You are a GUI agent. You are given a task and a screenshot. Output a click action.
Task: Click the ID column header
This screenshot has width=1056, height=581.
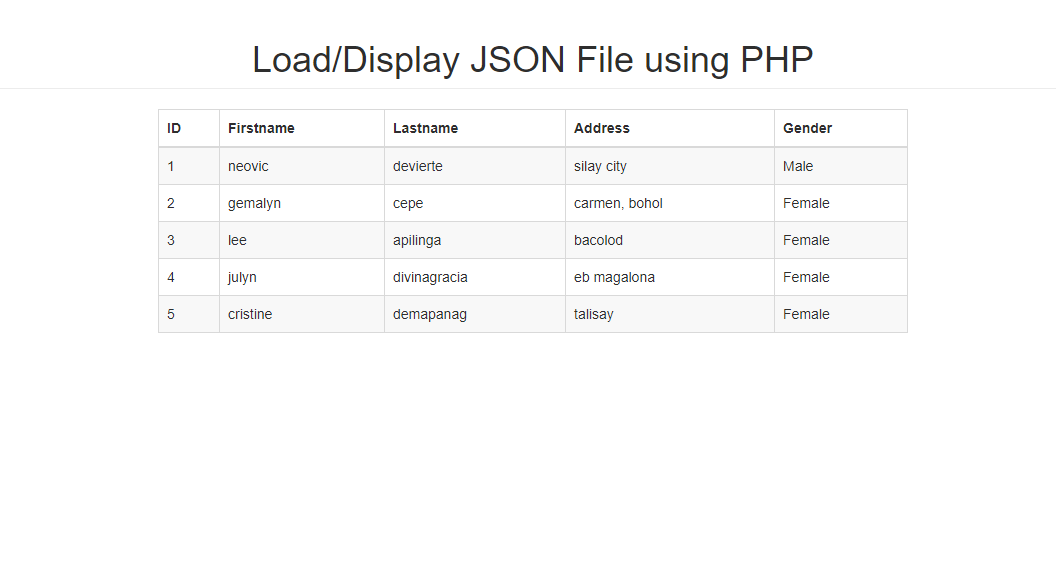[174, 128]
